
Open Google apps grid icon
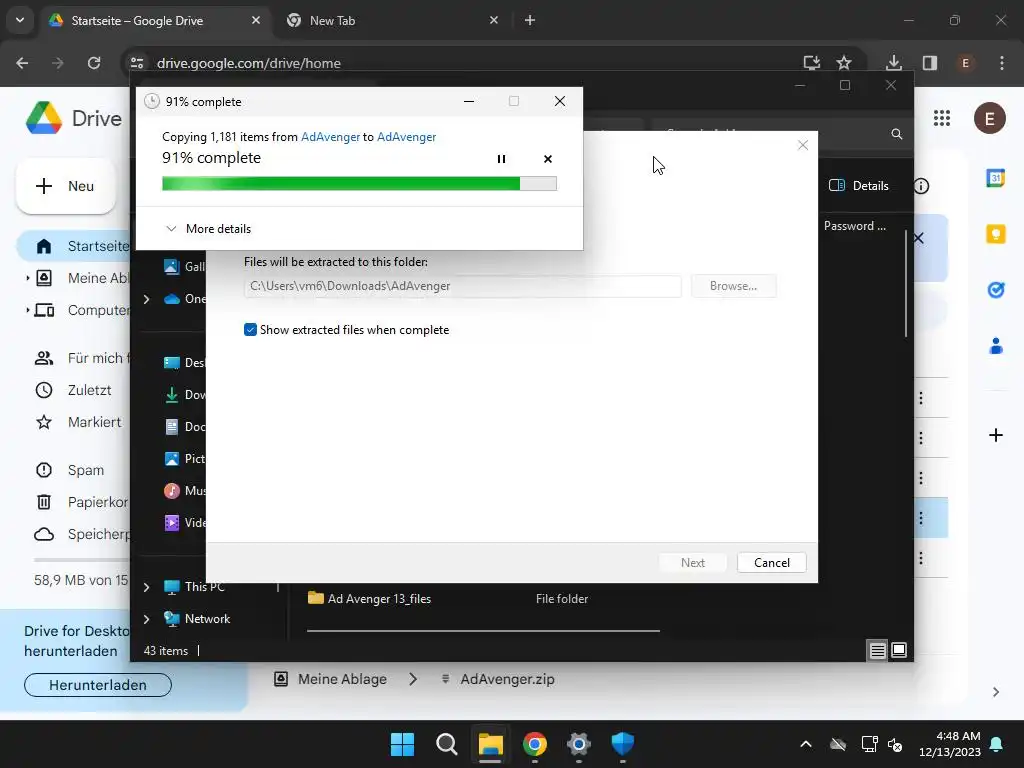941,118
